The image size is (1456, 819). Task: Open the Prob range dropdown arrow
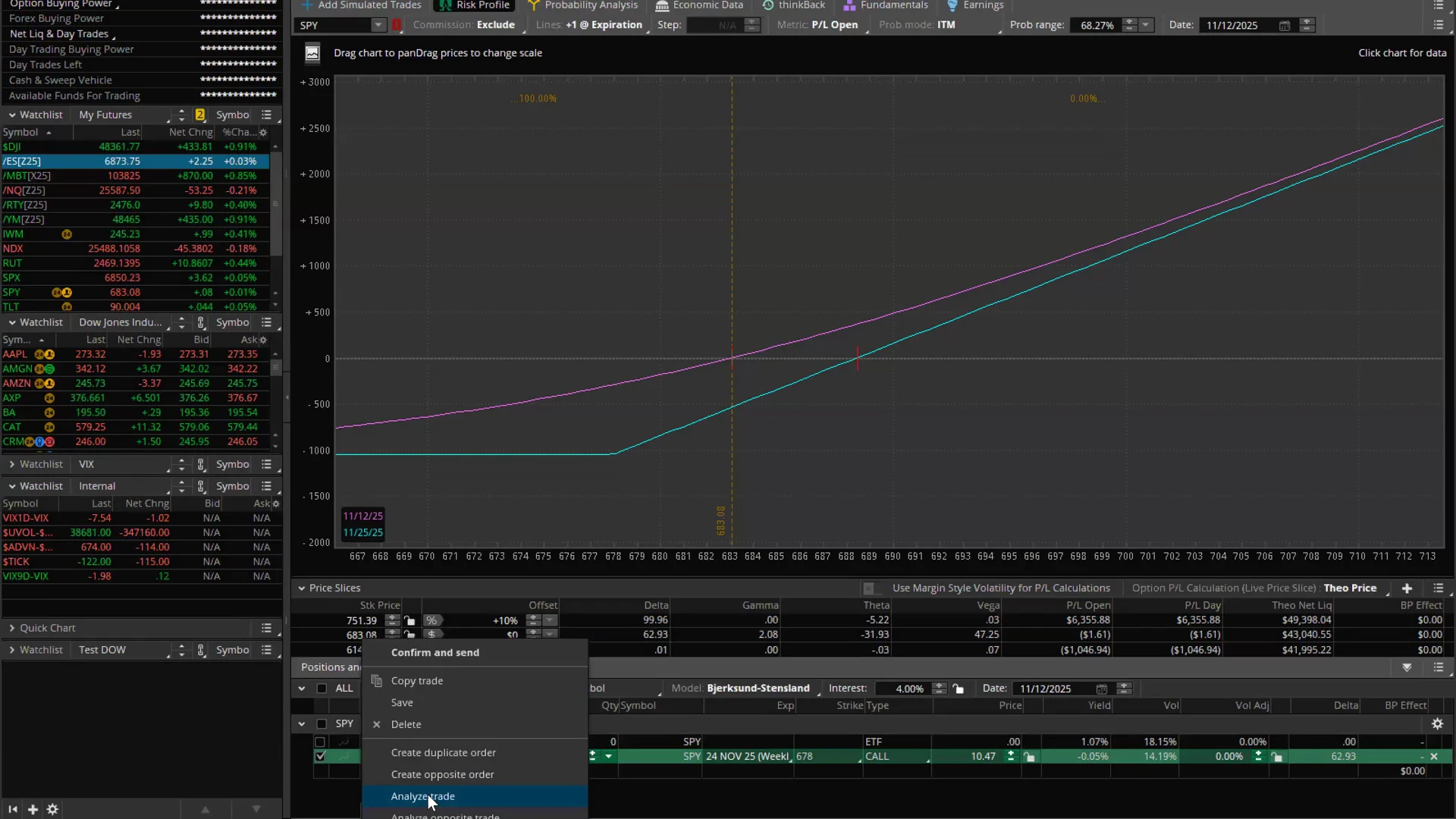click(1146, 25)
